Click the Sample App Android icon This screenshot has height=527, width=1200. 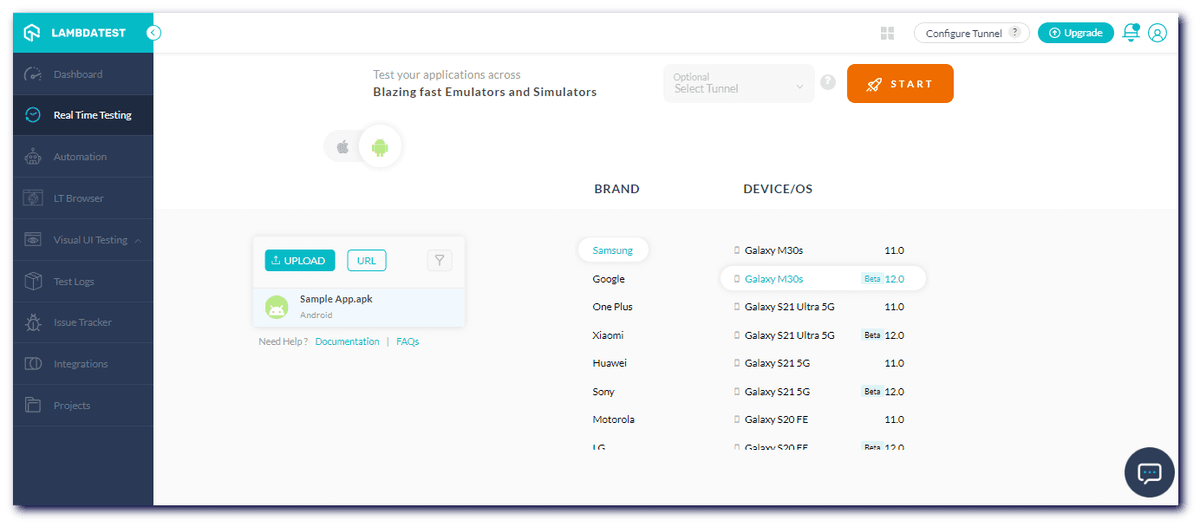click(x=277, y=308)
